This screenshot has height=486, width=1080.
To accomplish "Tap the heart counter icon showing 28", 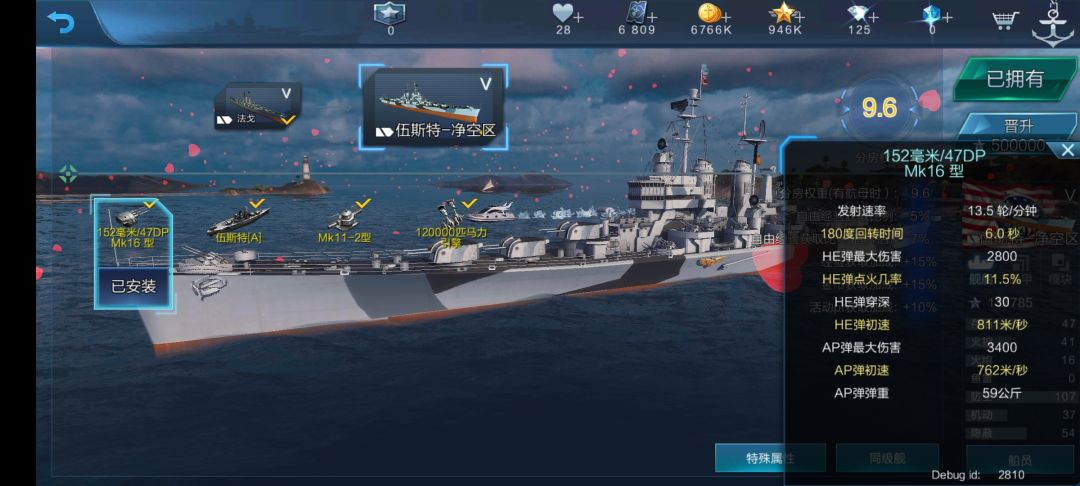I will 563,13.
